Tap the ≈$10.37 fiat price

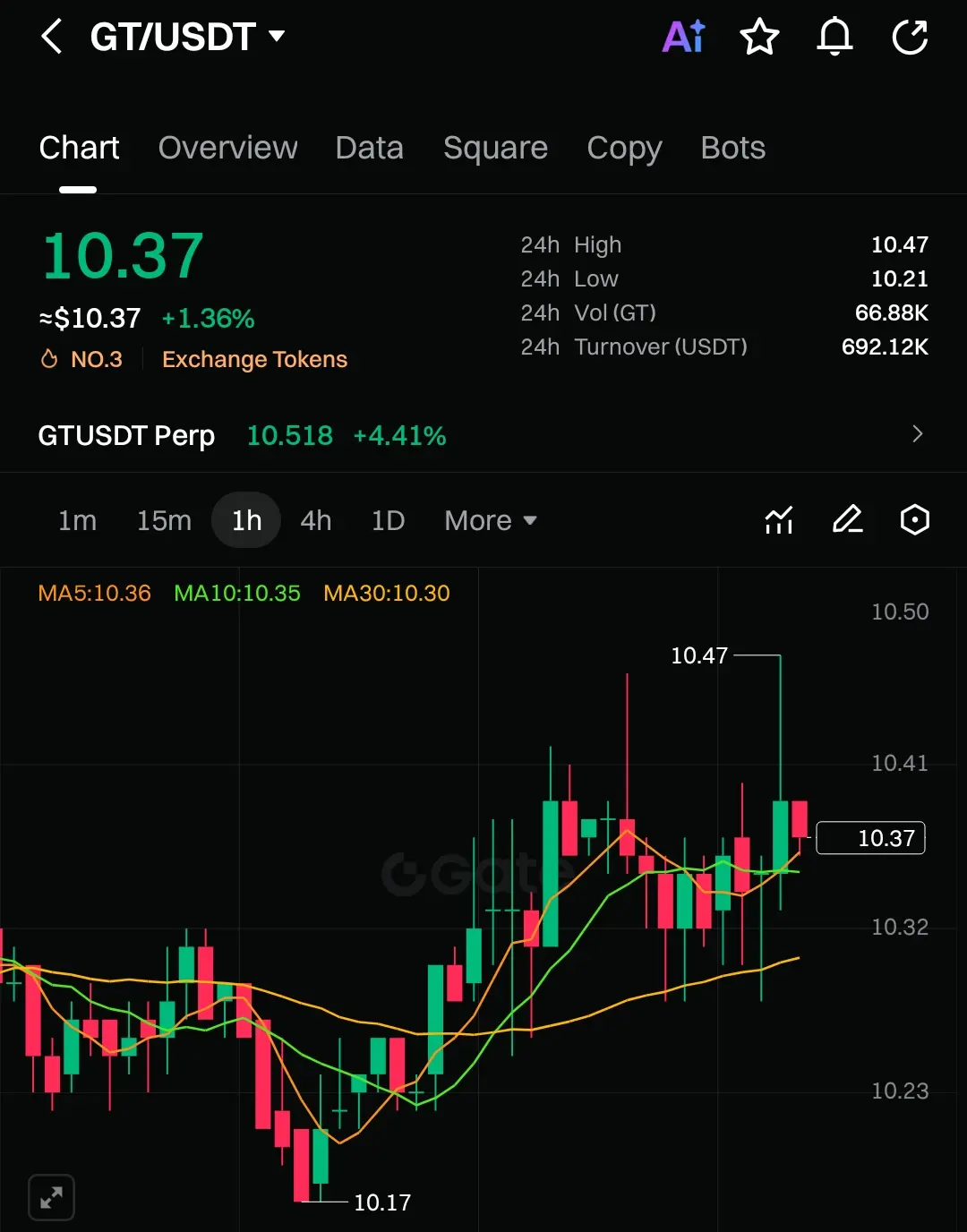(90, 319)
